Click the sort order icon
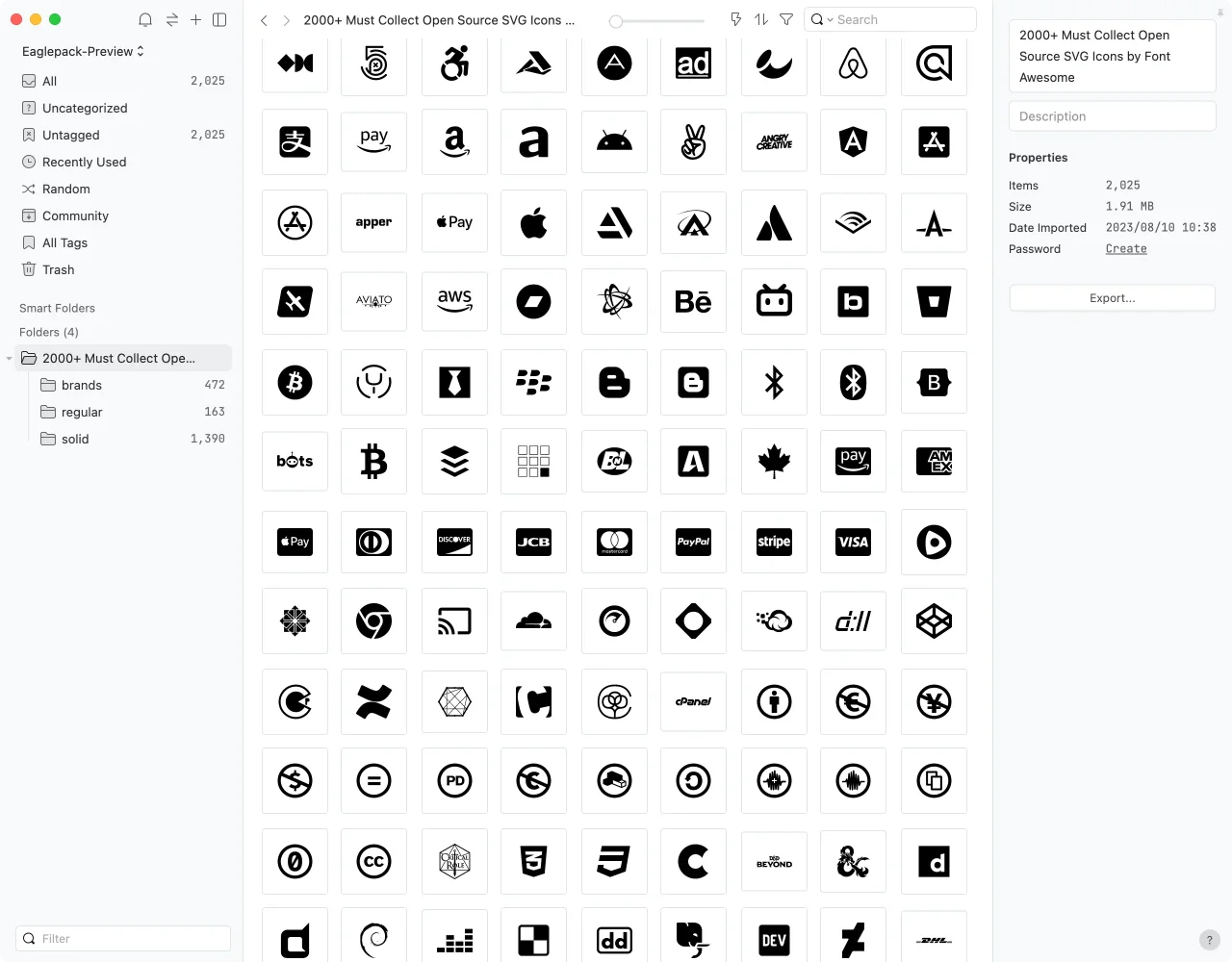1232x962 pixels. [761, 19]
